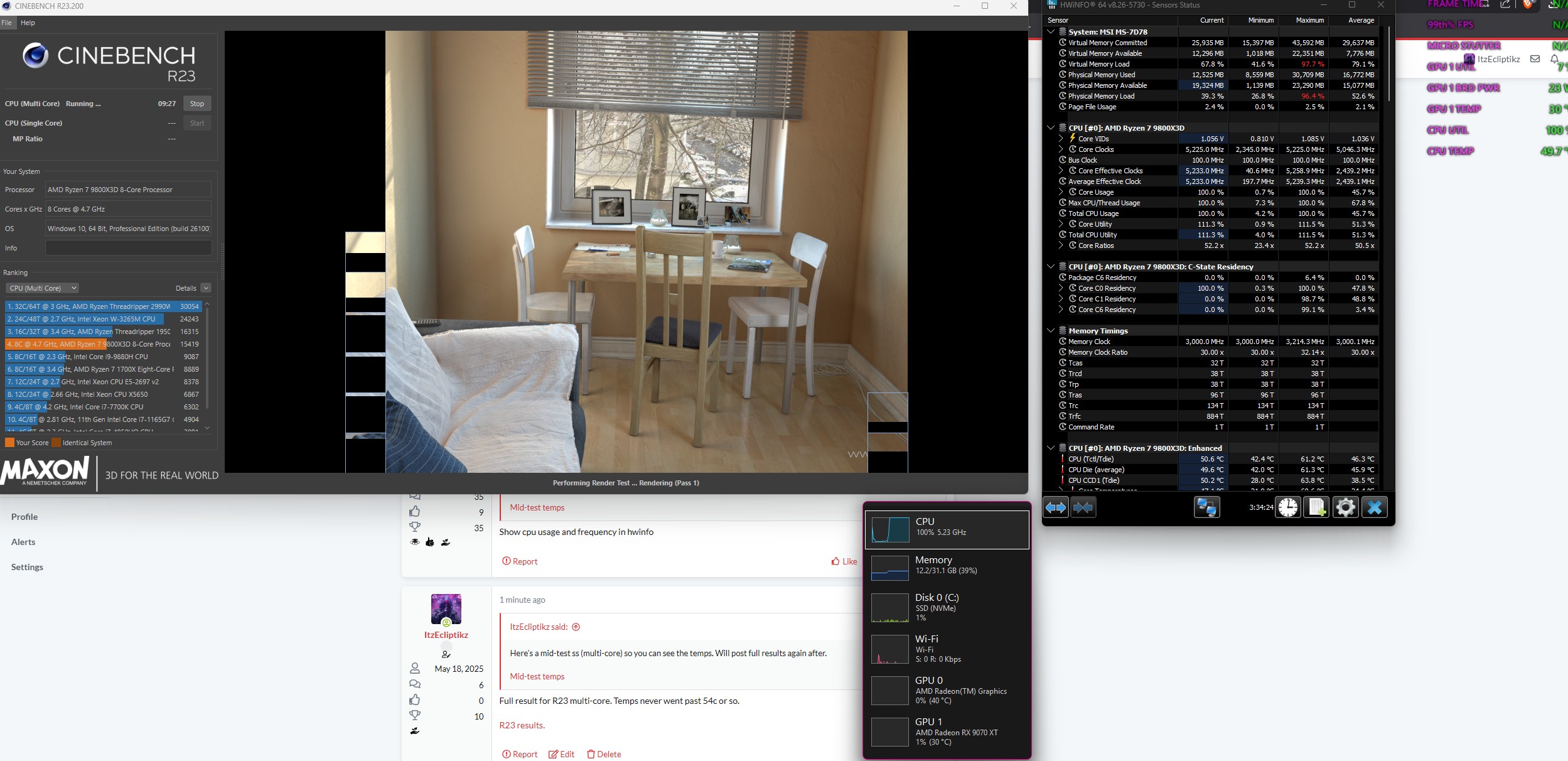1568x761 pixels.
Task: Close HWiNFO sensors with the blue X icon
Action: click(x=1375, y=507)
